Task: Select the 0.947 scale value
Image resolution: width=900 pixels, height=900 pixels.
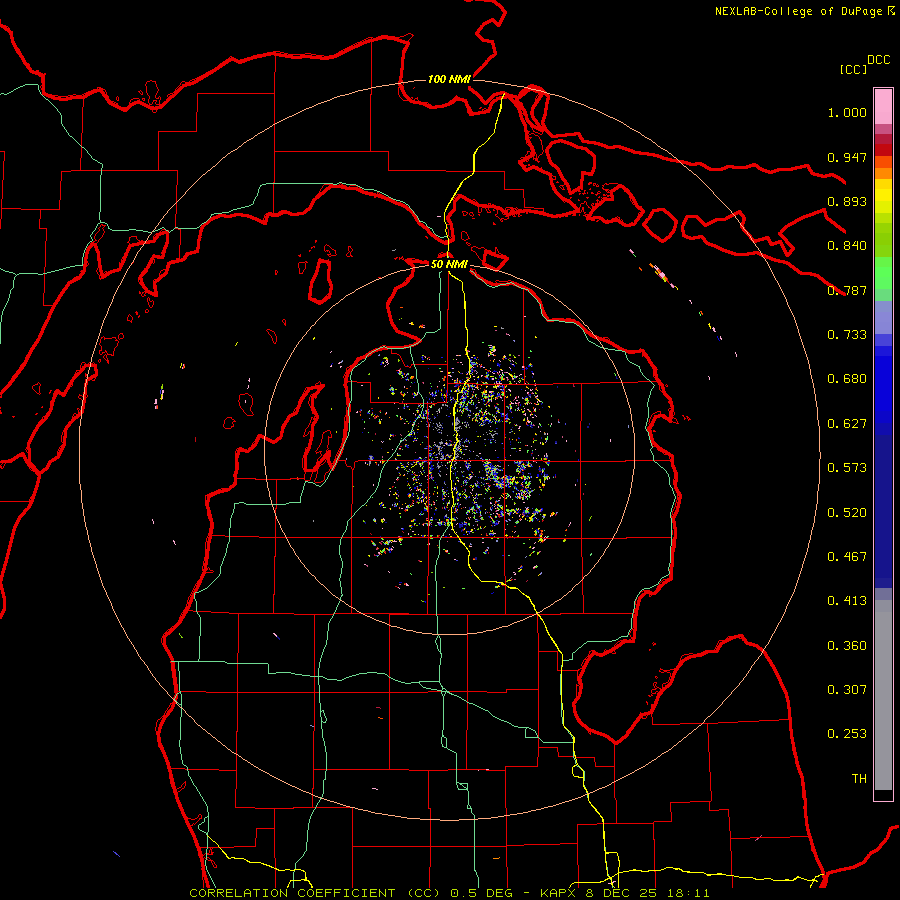Action: (x=847, y=157)
